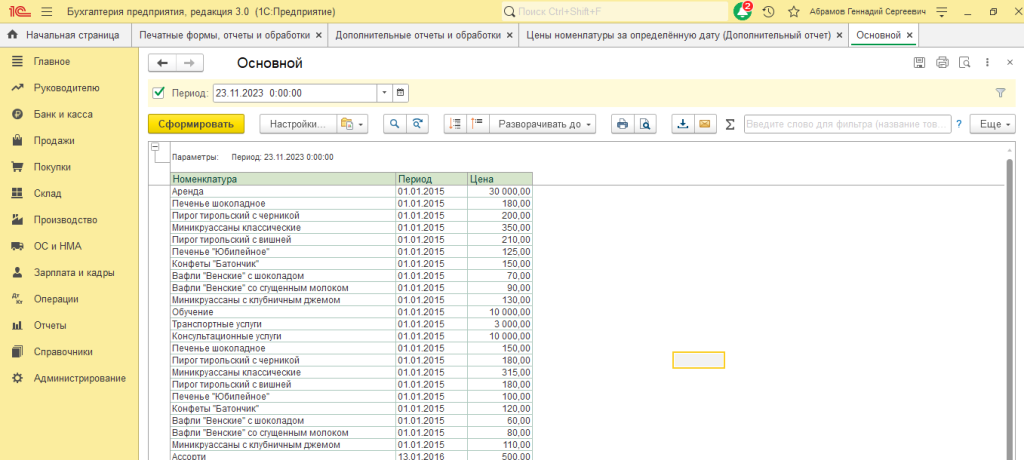Send report by email envelope icon
Screen dimensions: 1024x460
click(x=706, y=124)
